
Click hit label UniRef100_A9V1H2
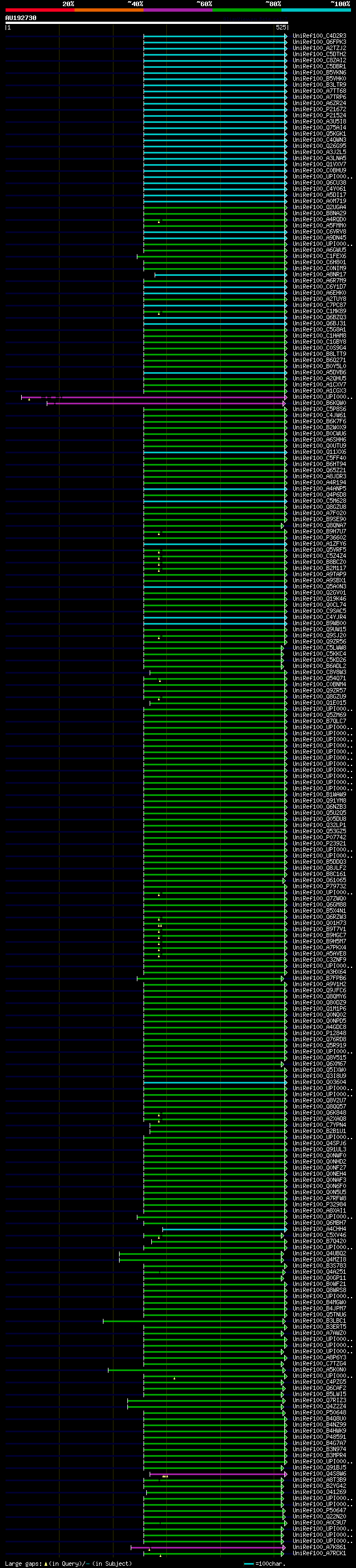tap(319, 985)
